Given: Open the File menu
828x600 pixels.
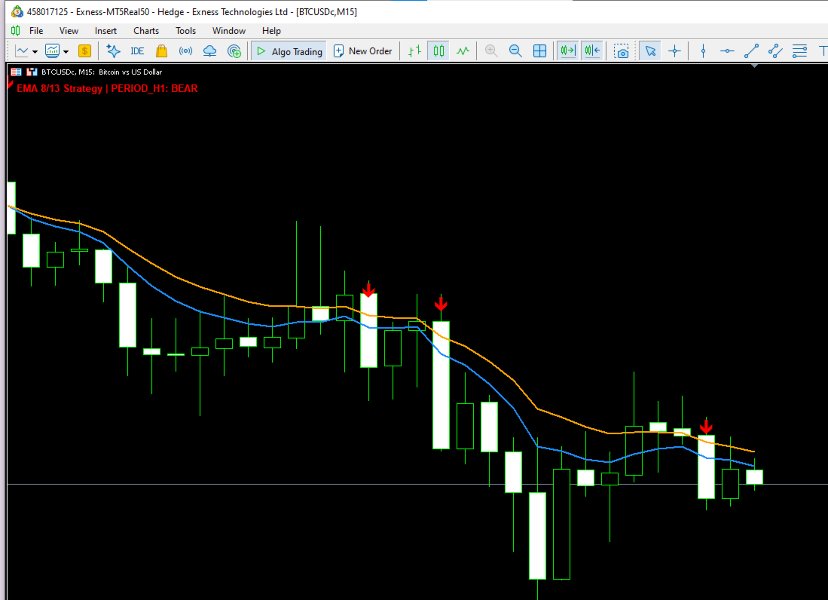Looking at the screenshot, I should point(36,31).
